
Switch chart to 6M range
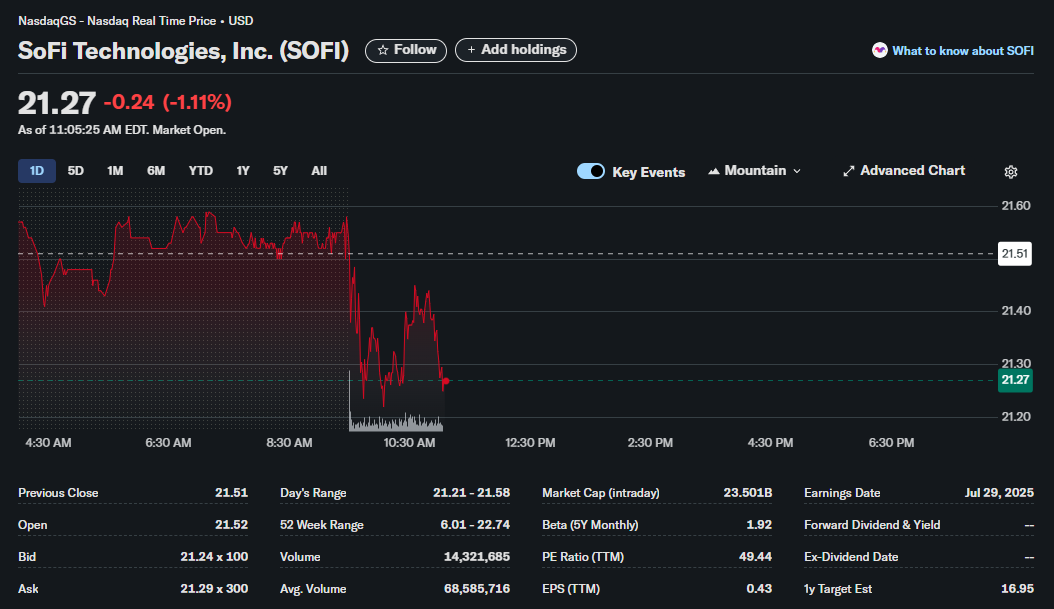pos(156,171)
